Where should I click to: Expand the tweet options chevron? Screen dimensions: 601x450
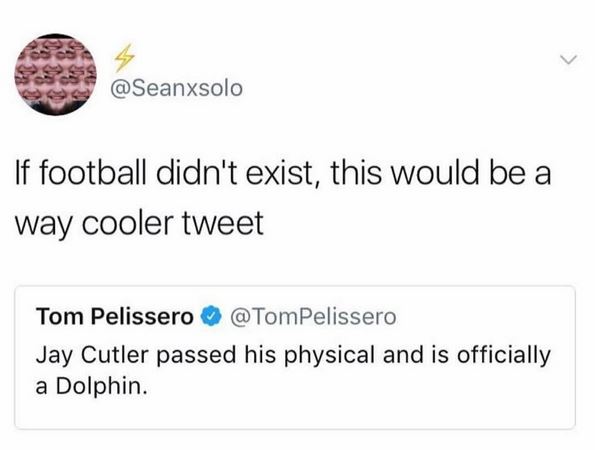[x=570, y=62]
